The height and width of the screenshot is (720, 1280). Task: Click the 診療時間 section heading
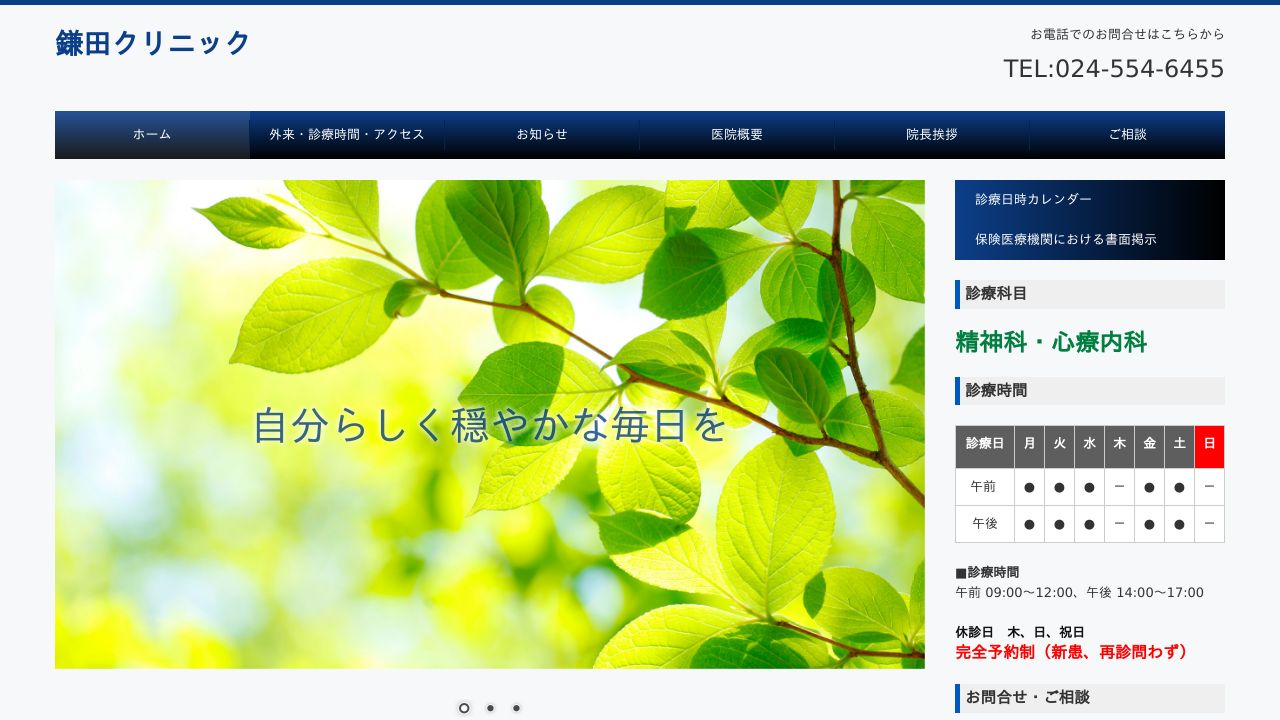(995, 391)
